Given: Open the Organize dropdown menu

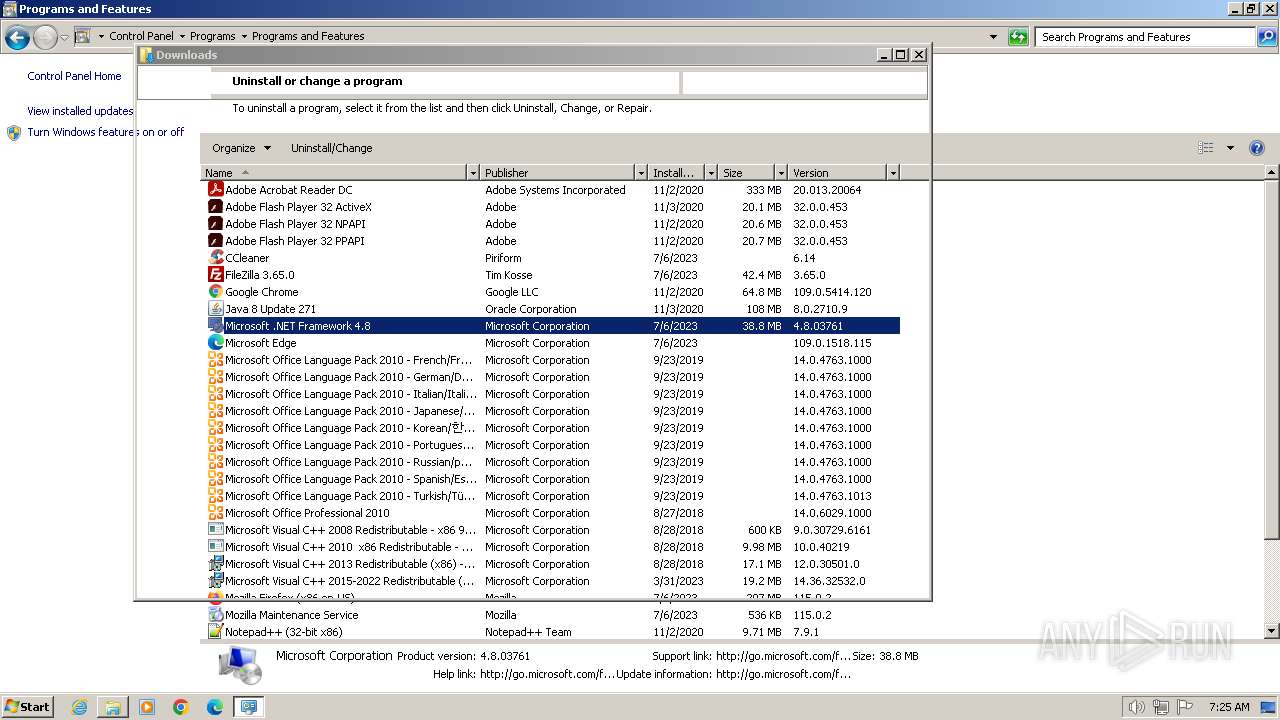Looking at the screenshot, I should coord(241,148).
